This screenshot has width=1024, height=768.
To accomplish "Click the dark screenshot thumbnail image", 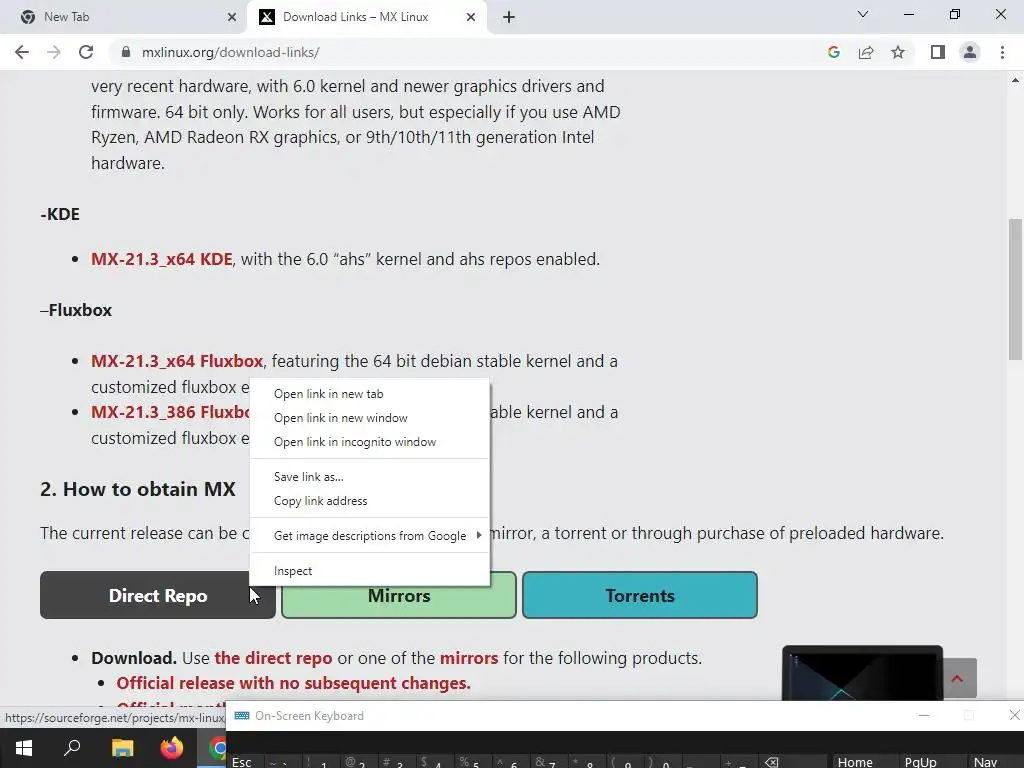I will [x=862, y=673].
